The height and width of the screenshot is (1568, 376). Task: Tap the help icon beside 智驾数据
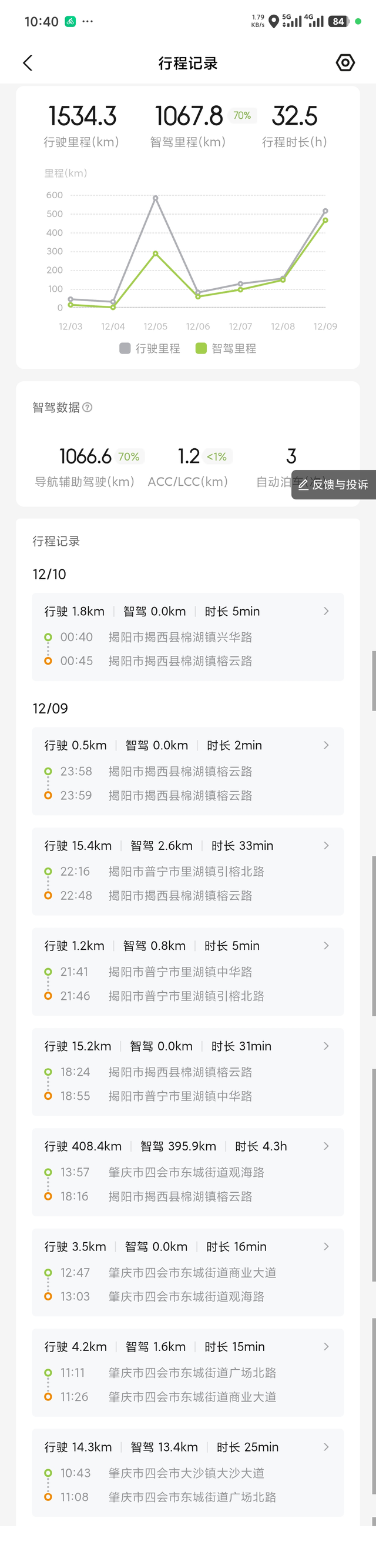point(88,407)
